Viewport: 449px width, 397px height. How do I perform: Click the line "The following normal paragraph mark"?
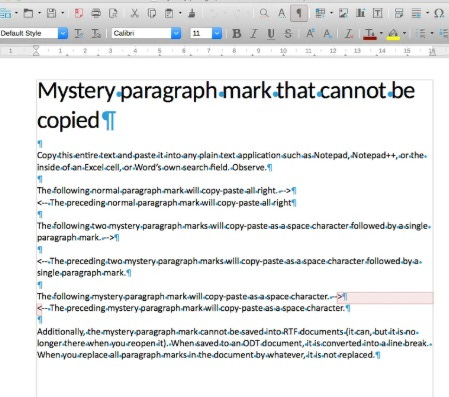(166, 191)
